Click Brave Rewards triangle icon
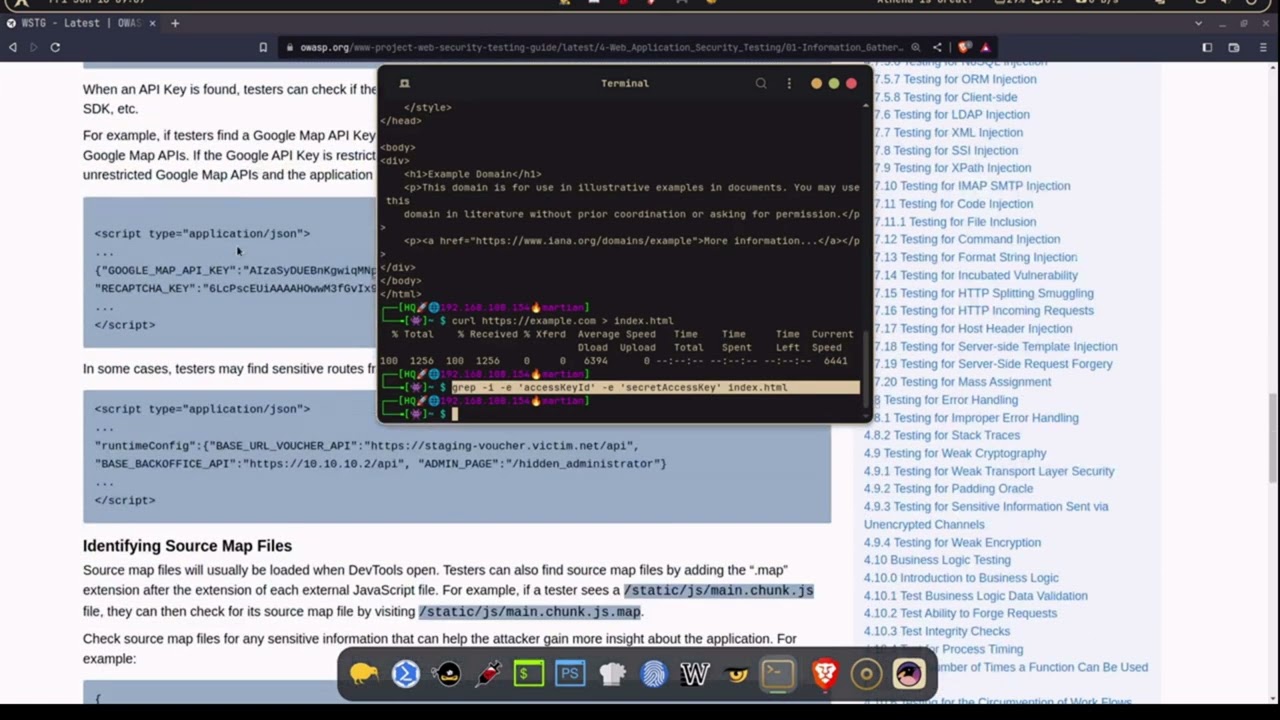The width and height of the screenshot is (1280, 720). 985,47
